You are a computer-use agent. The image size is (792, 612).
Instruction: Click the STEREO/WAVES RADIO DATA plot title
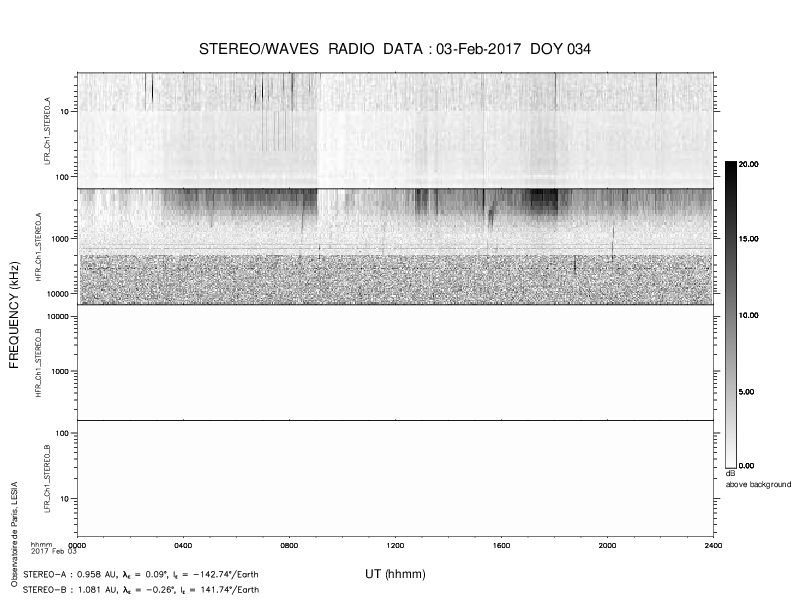[394, 49]
